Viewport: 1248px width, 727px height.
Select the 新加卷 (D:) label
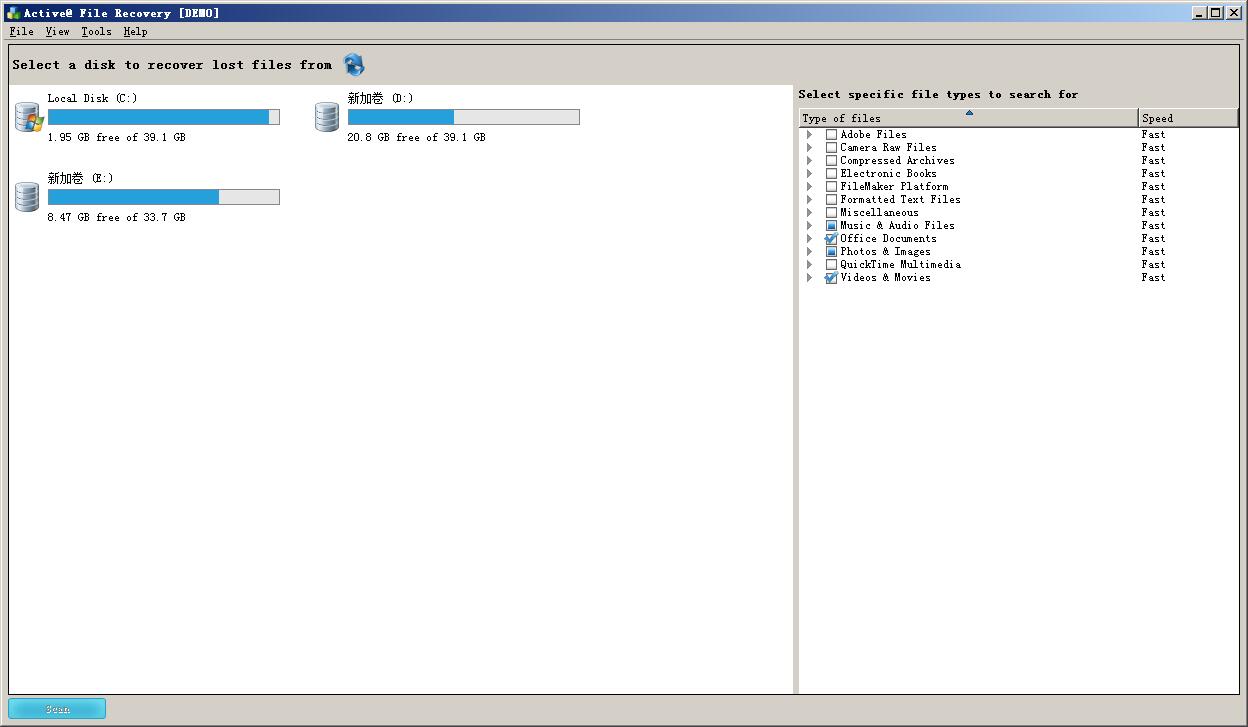[x=380, y=98]
